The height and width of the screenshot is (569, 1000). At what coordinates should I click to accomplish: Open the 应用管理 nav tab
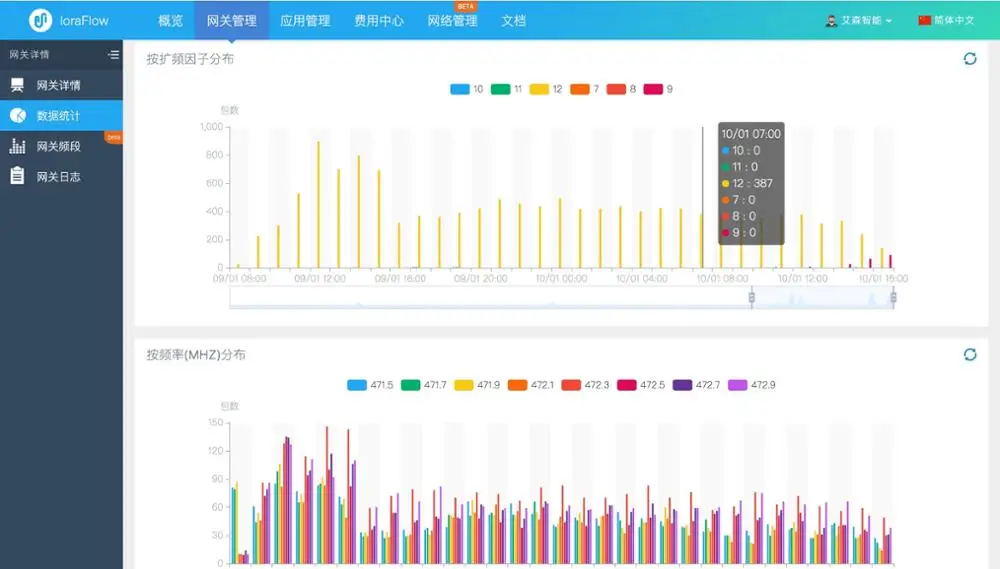coord(305,20)
